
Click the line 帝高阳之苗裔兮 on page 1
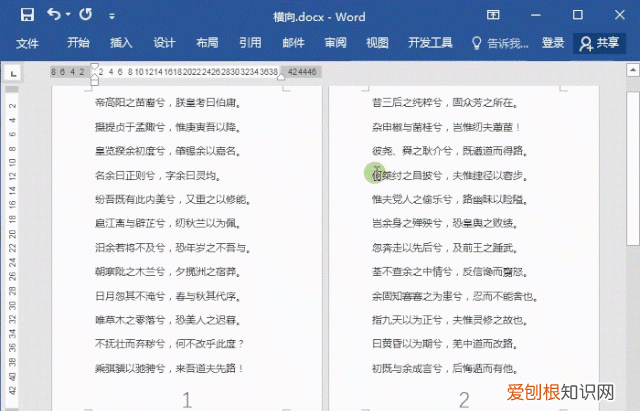pyautogui.click(x=167, y=102)
